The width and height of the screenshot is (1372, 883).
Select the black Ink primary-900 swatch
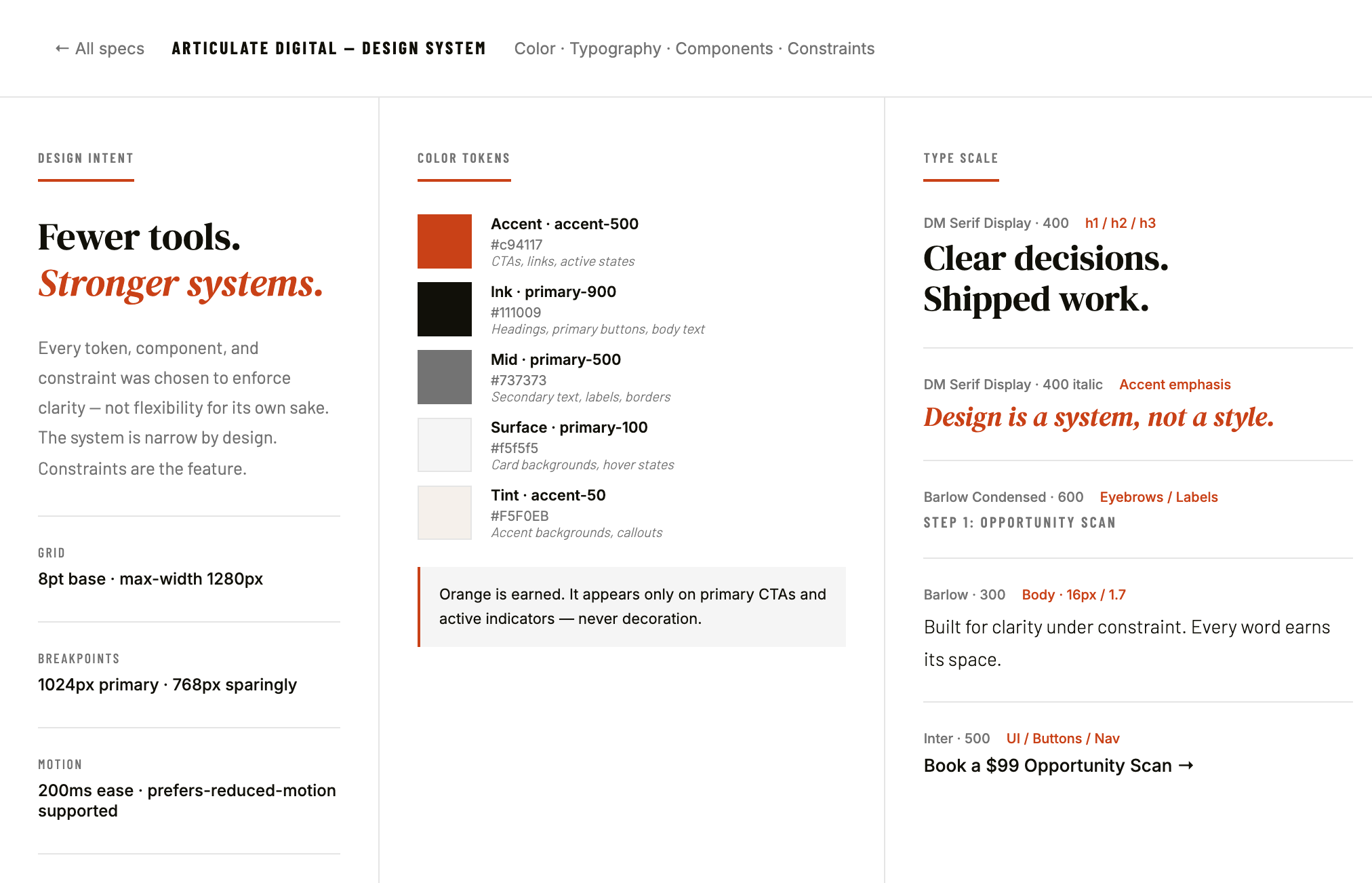pyautogui.click(x=445, y=309)
